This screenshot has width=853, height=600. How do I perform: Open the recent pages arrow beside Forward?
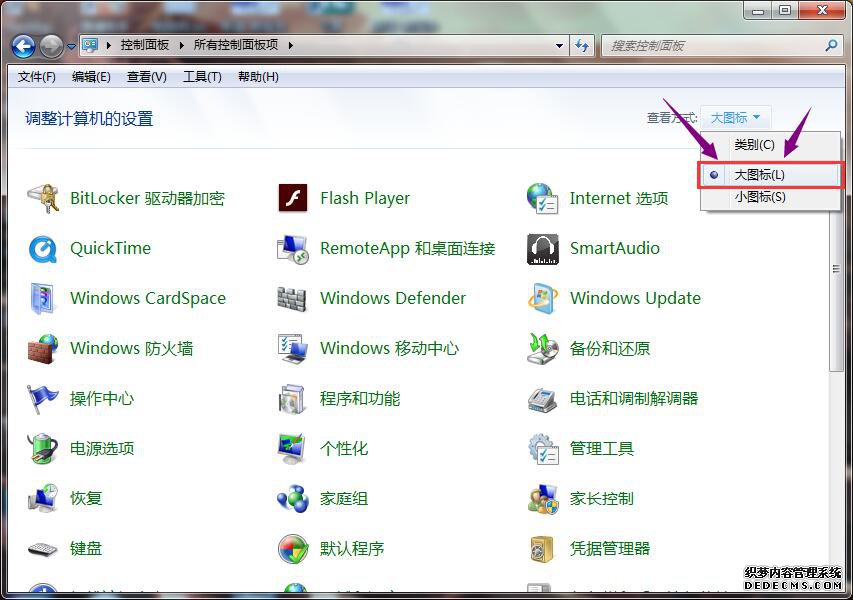click(71, 47)
